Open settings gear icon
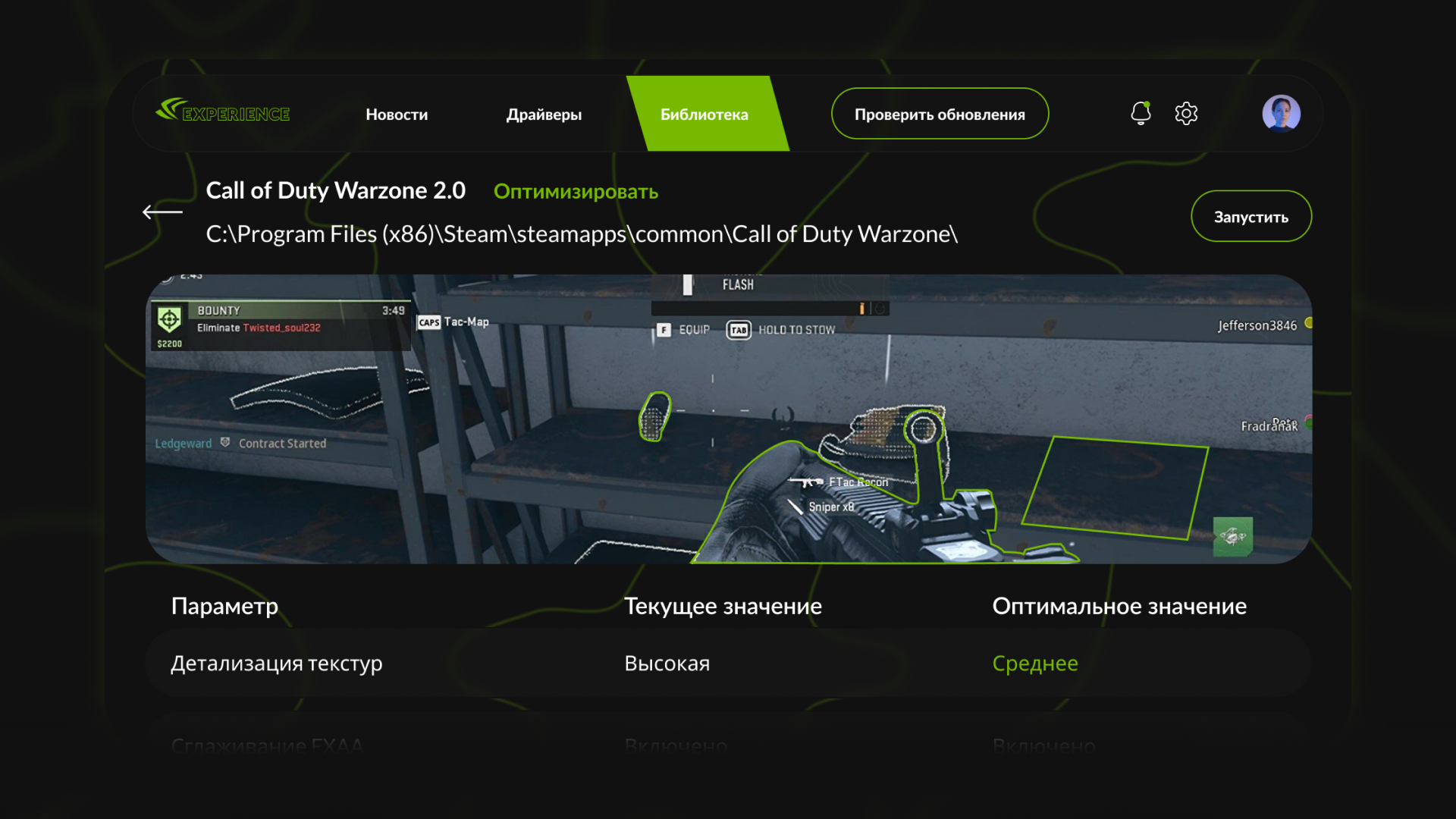The image size is (1456, 819). 1186,114
